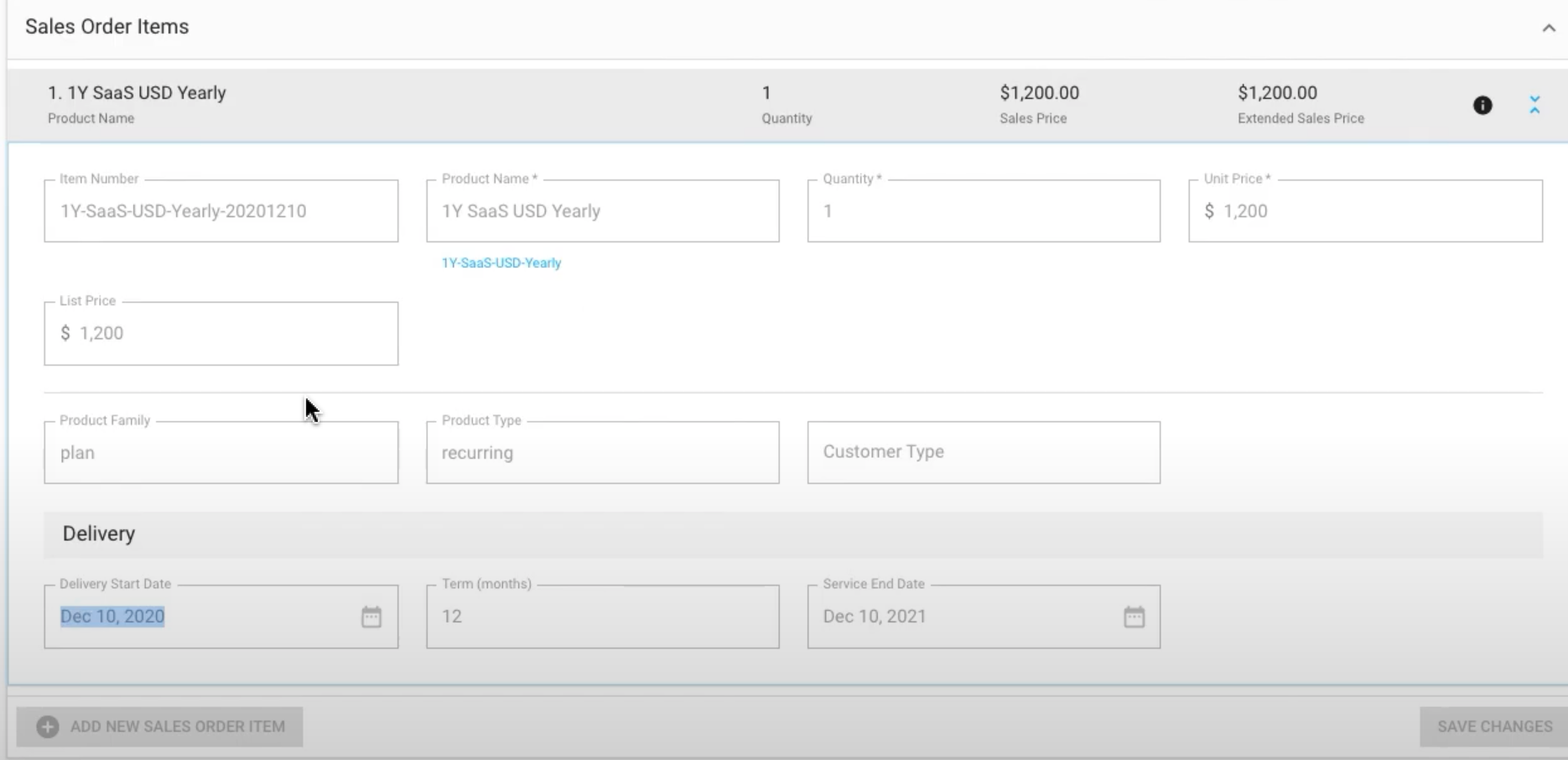Click the Term (months) field
This screenshot has height=760, width=1568.
point(602,617)
